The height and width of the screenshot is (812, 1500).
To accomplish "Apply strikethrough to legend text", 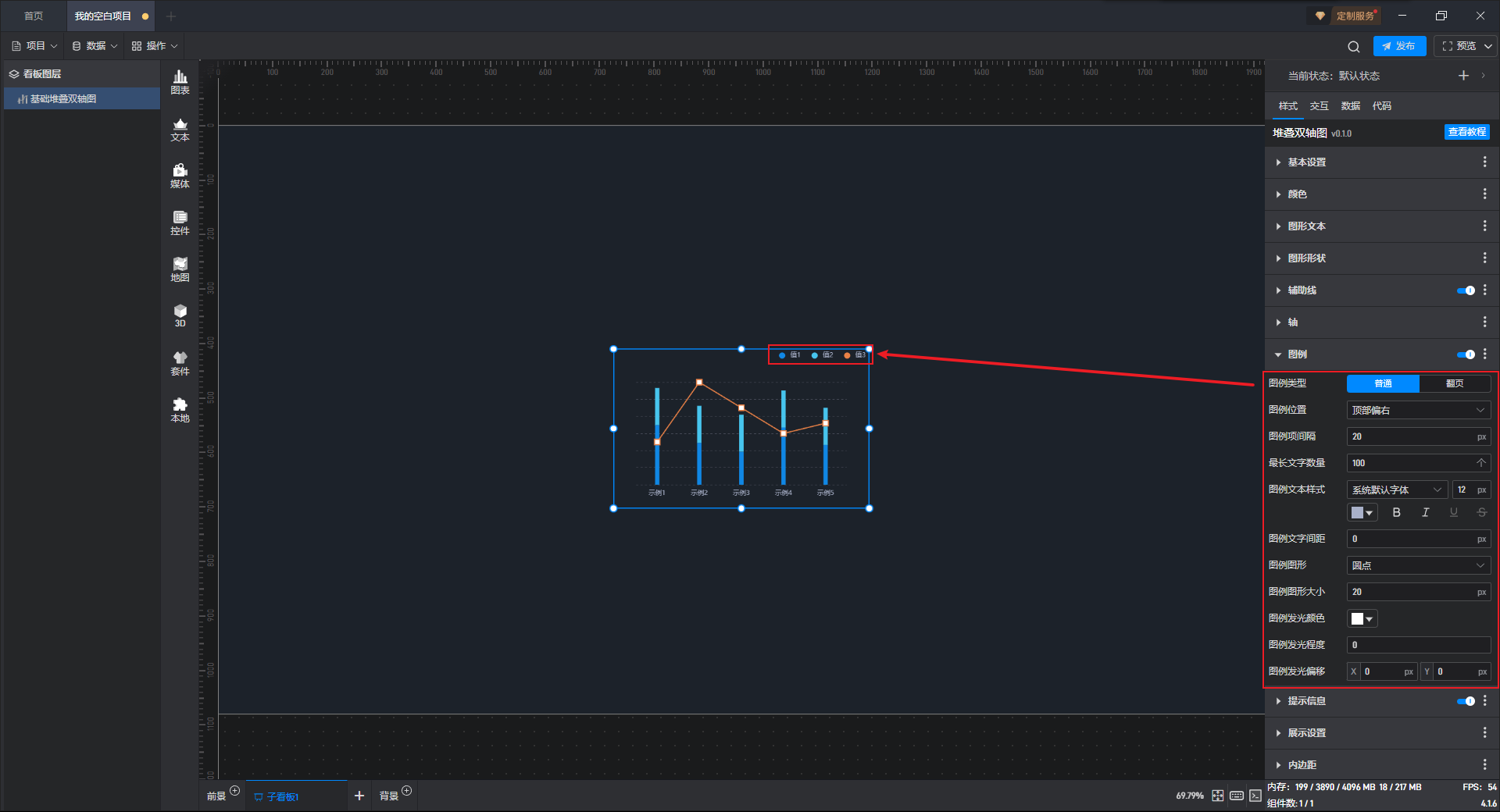I will click(1481, 513).
